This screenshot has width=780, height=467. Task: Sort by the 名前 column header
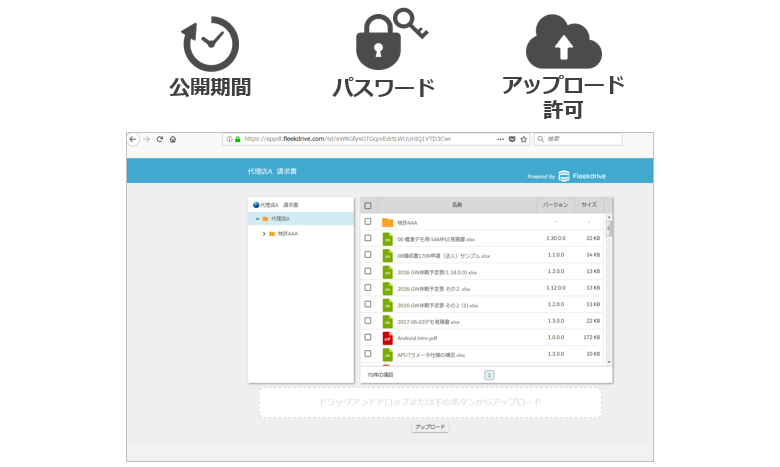pyautogui.click(x=457, y=205)
